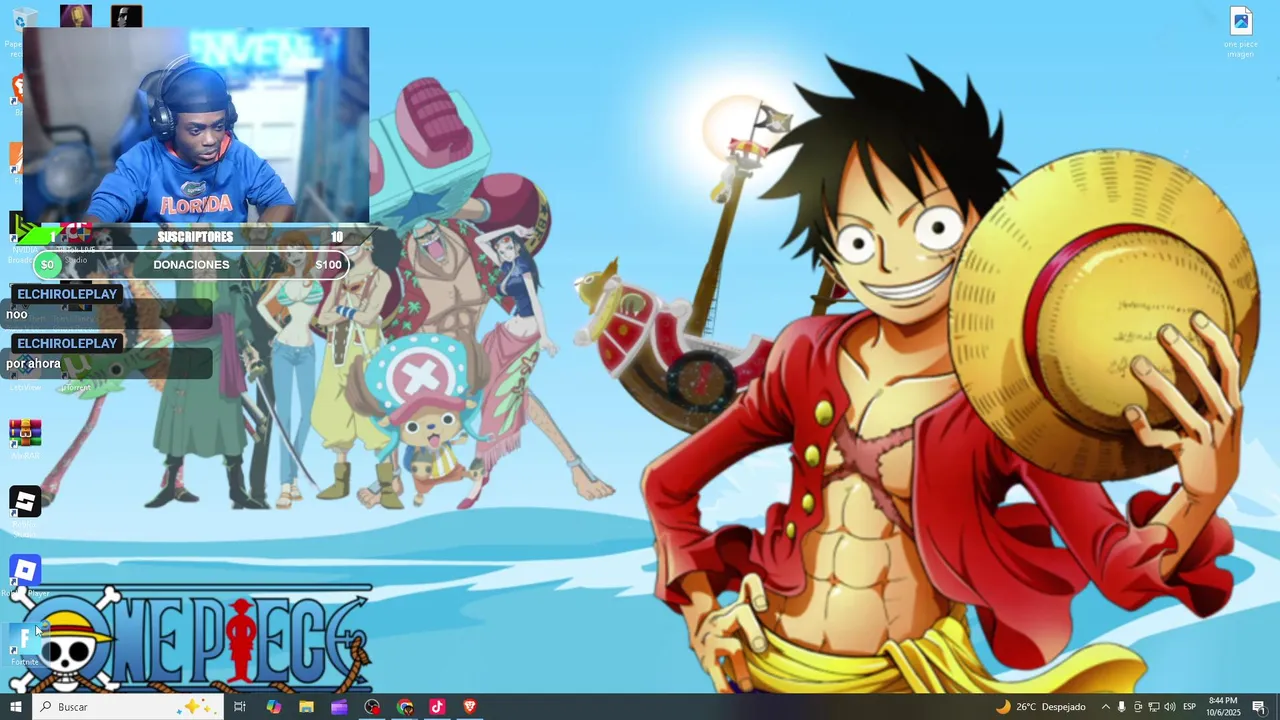Click the Show Desktop sliver at taskbar end
This screenshot has height=720, width=1280.
click(x=1277, y=707)
